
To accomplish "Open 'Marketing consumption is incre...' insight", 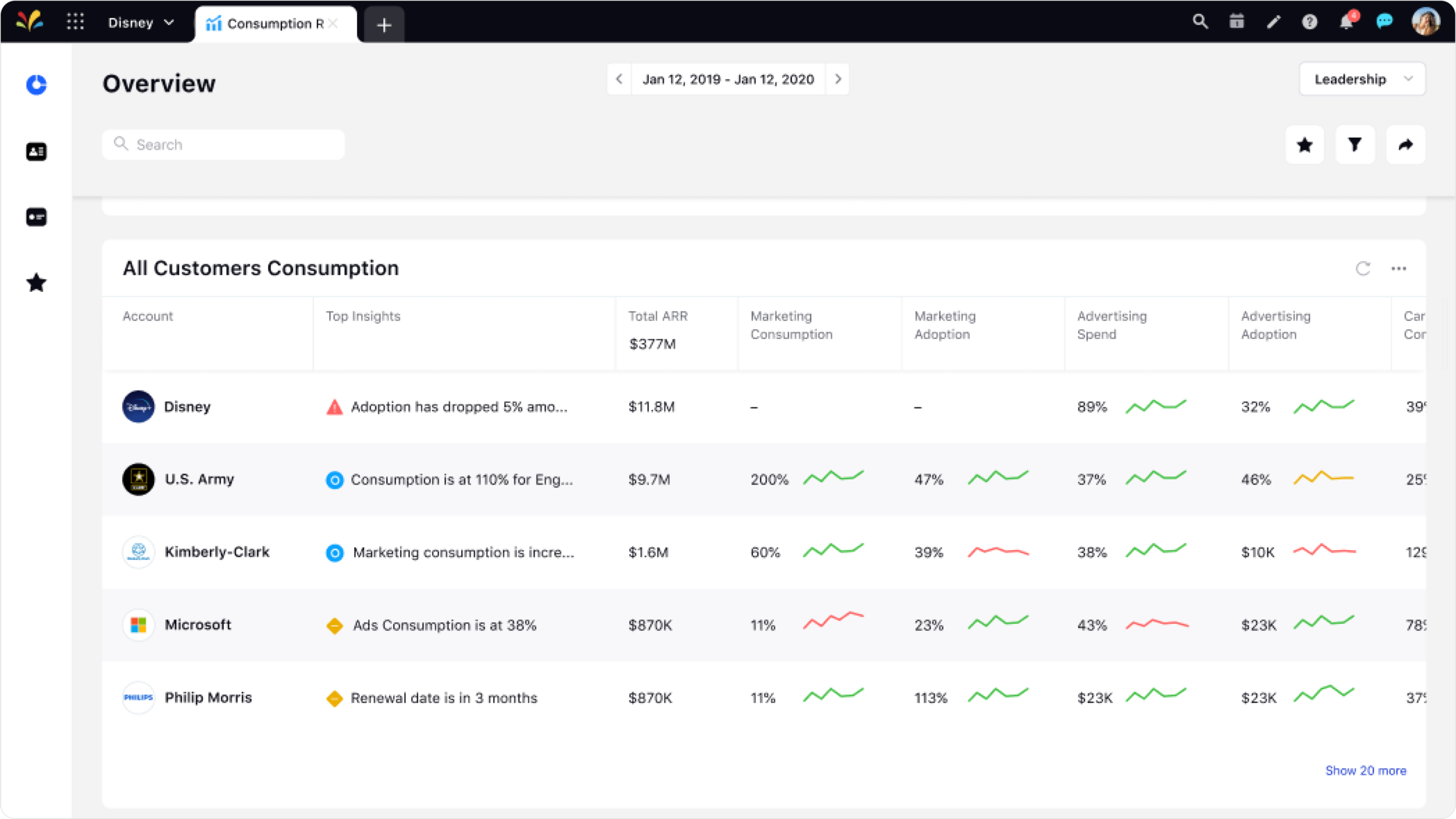I will 464,553.
